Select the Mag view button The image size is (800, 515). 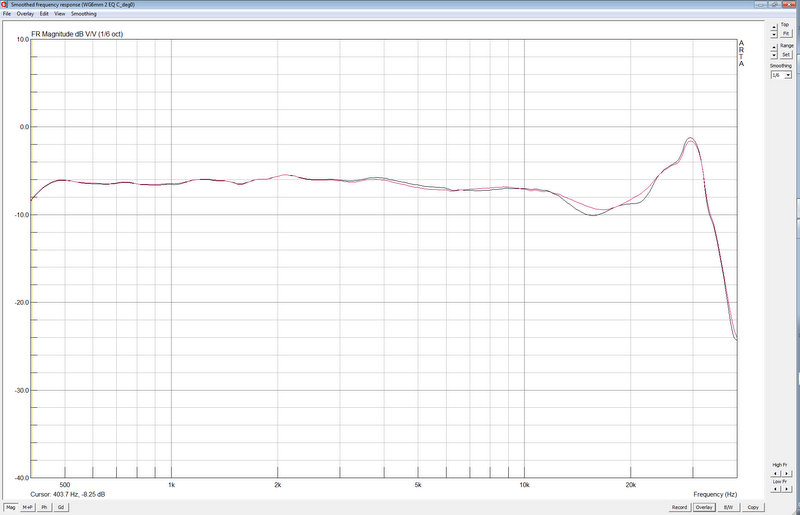click(10, 507)
